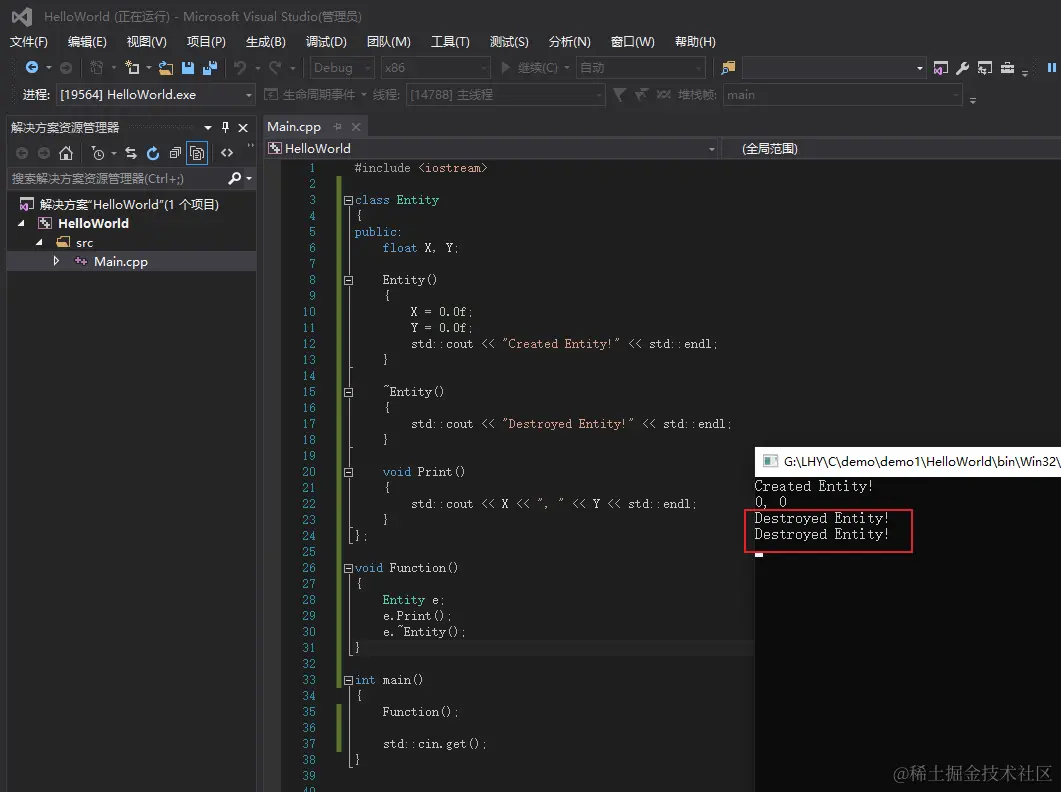This screenshot has width=1061, height=792.
Task: Open the 调试(D) Debug menu
Action: (x=326, y=42)
